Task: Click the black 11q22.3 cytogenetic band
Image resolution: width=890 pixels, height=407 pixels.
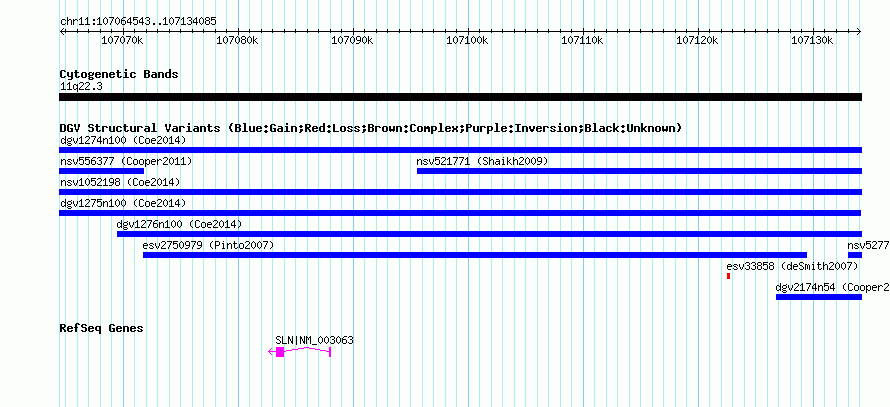Action: (460, 97)
